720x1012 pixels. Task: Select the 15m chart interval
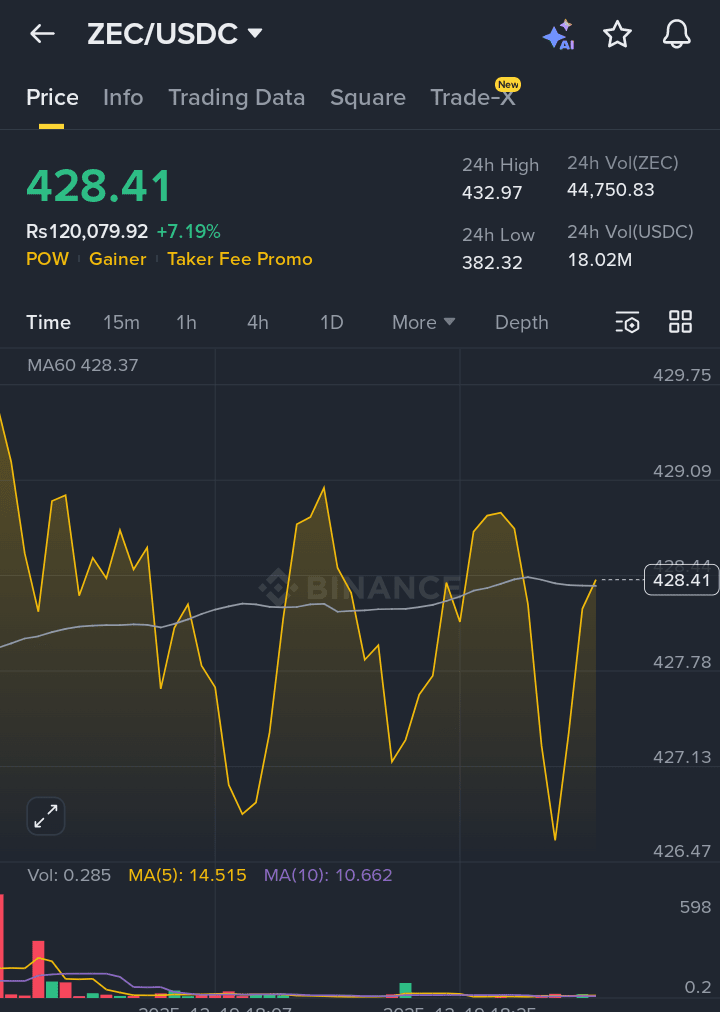click(x=121, y=322)
